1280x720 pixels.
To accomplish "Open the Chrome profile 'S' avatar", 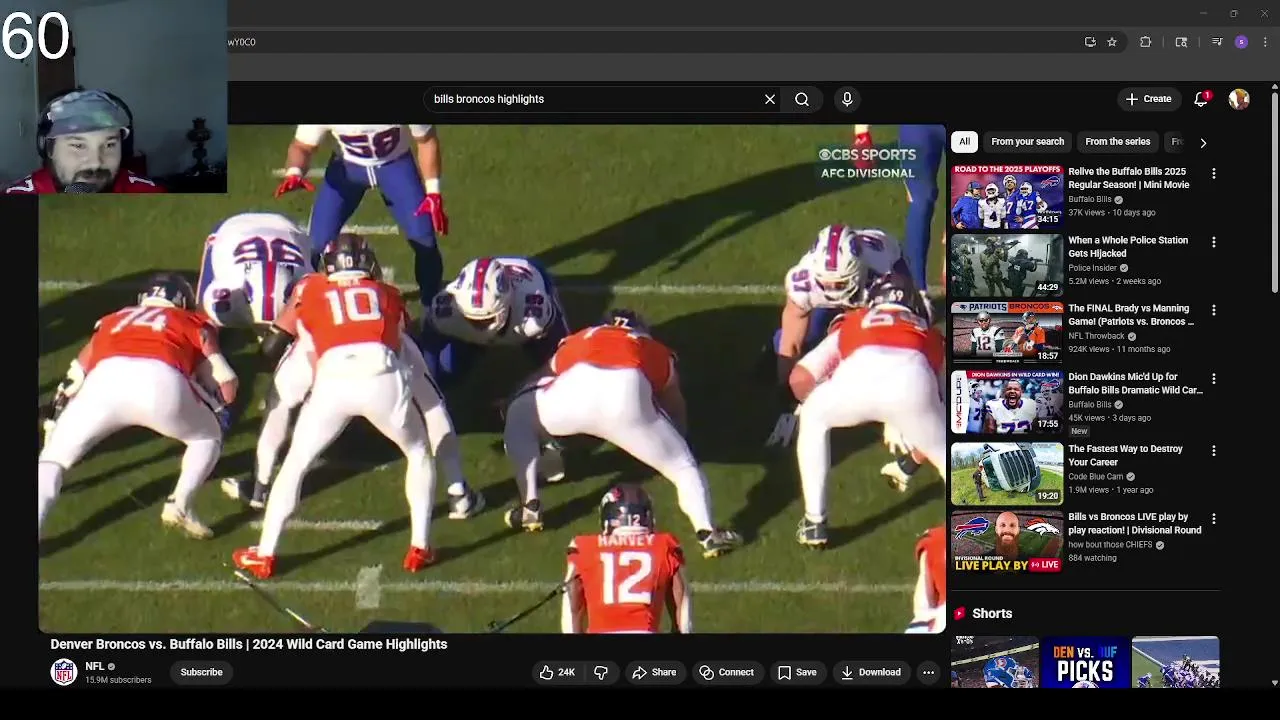I will click(x=1241, y=42).
